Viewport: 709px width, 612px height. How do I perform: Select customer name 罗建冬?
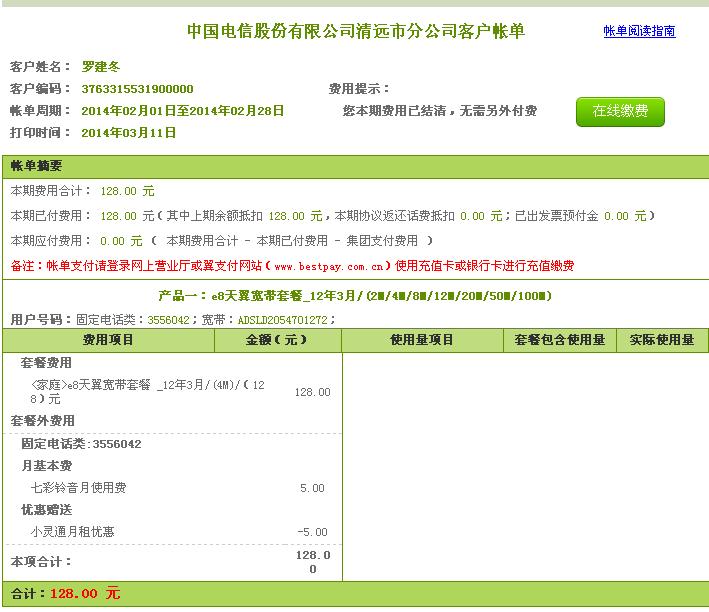pos(101,66)
